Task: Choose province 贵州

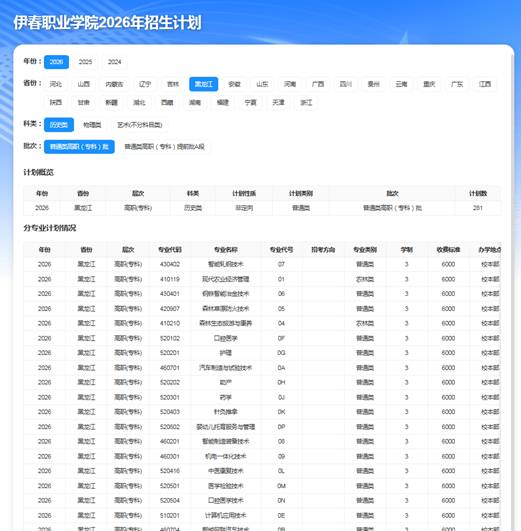Action: click(373, 84)
